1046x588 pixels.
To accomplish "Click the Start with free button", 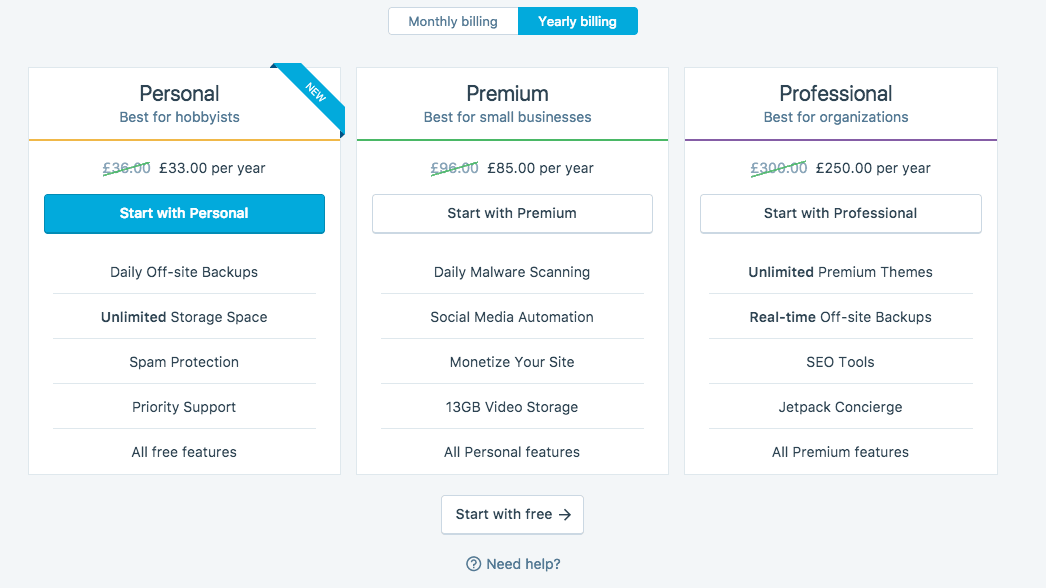I will tap(512, 515).
